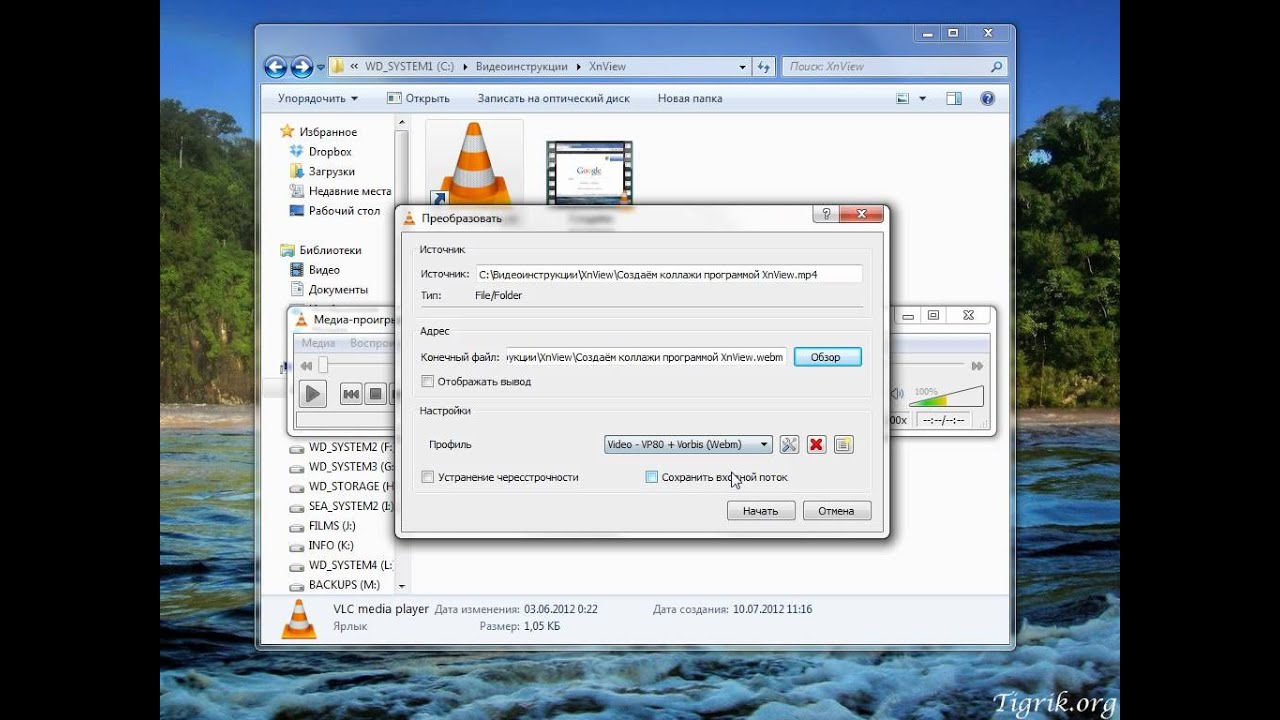Open Explorer help with the blue question mark
Image resolution: width=1280 pixels, height=720 pixels.
(x=988, y=99)
